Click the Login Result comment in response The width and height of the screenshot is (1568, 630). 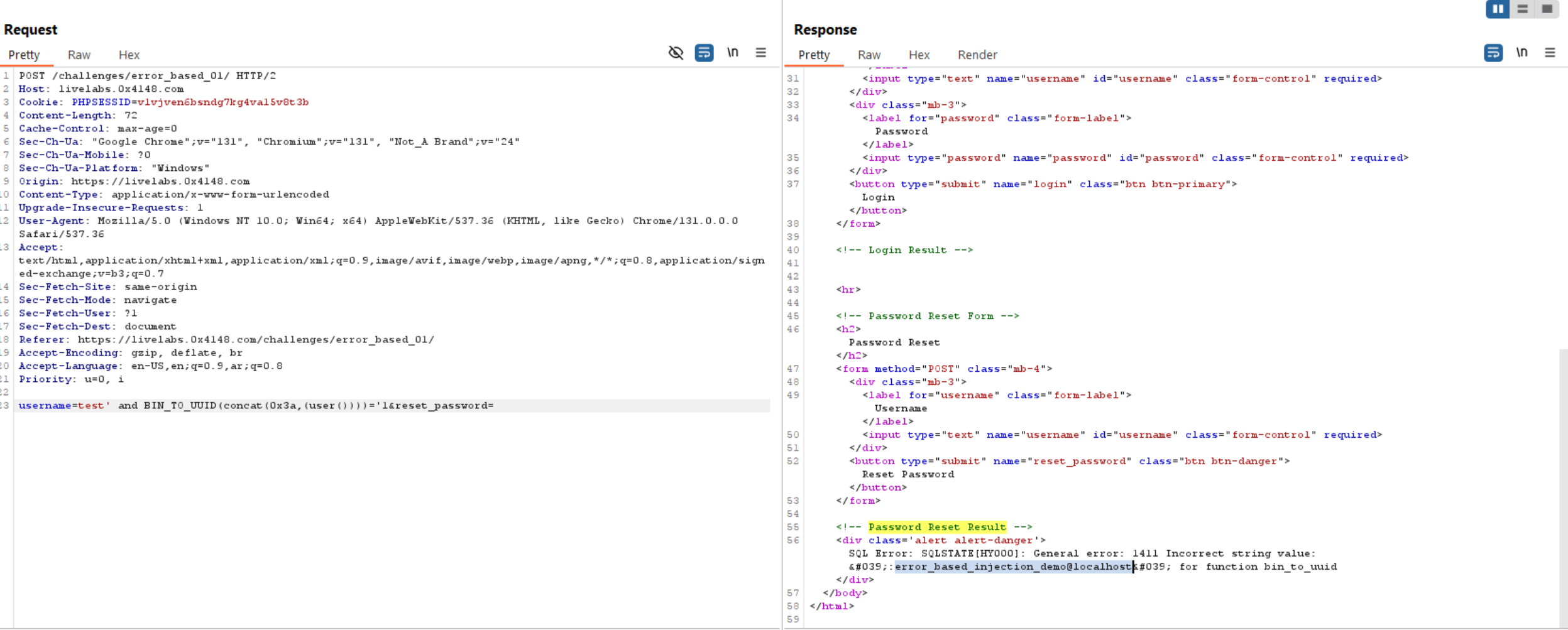(904, 250)
